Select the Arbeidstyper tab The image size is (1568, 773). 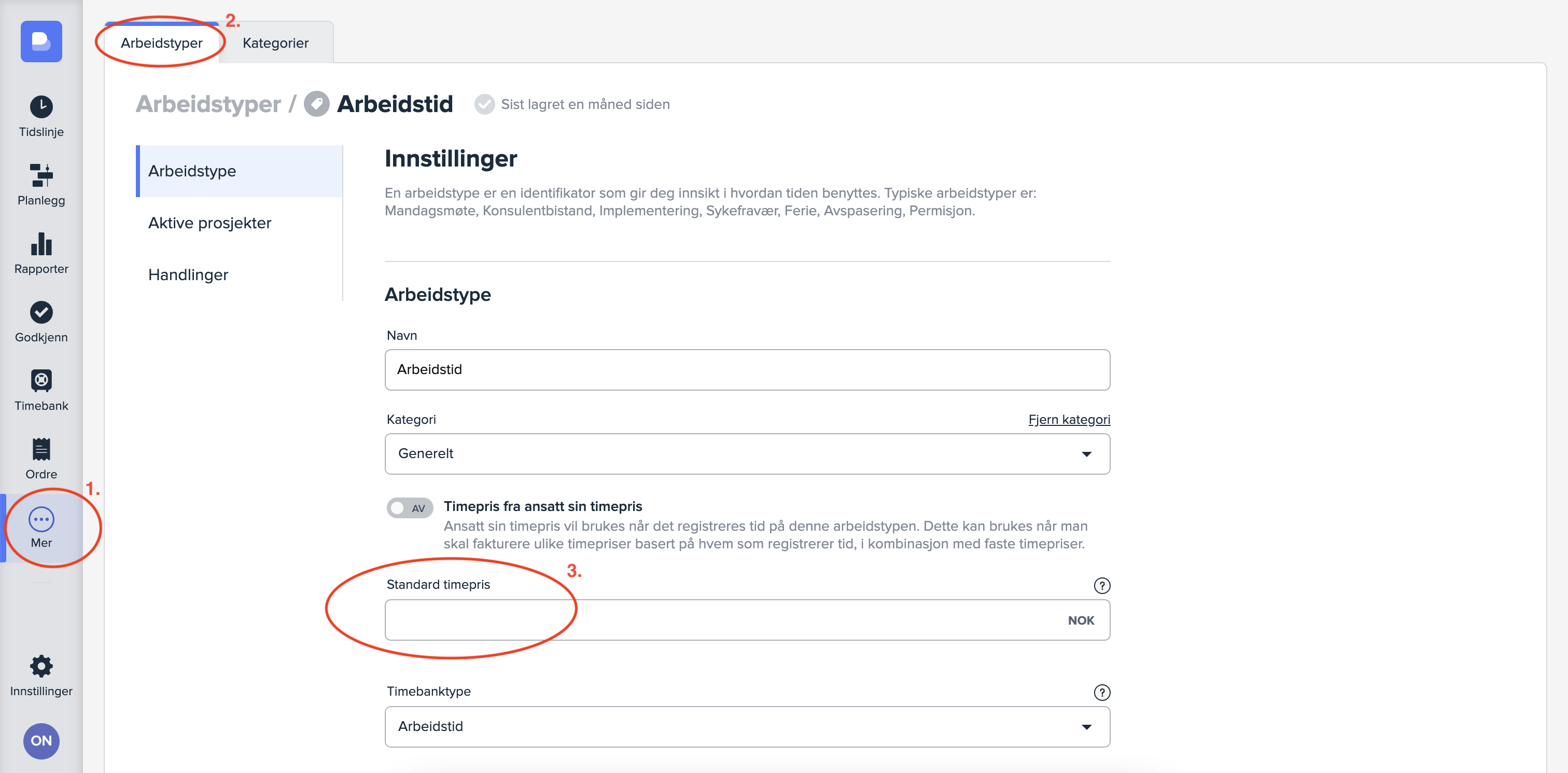[x=161, y=43]
